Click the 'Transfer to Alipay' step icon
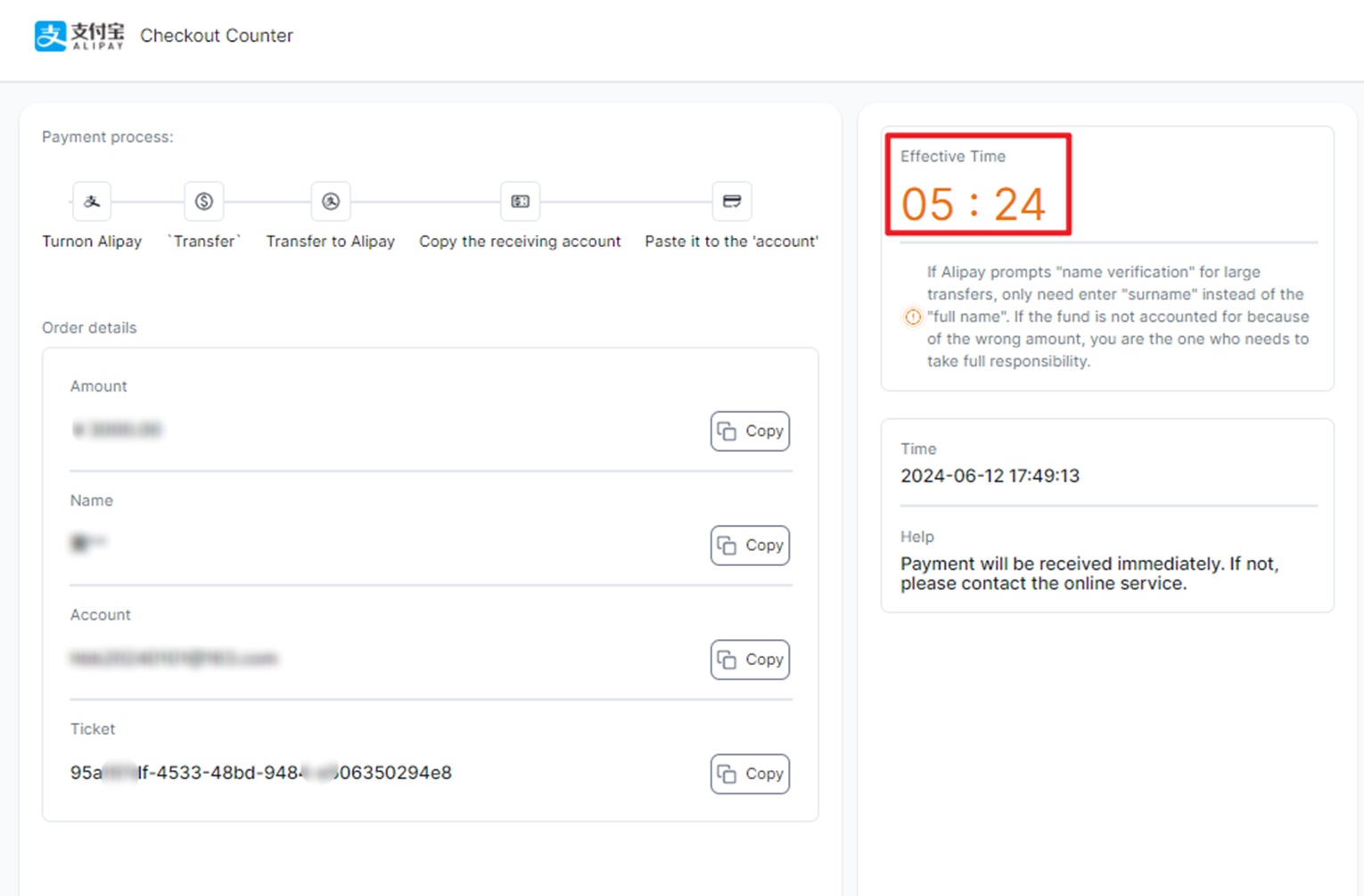This screenshot has width=1364, height=896. pyautogui.click(x=331, y=201)
